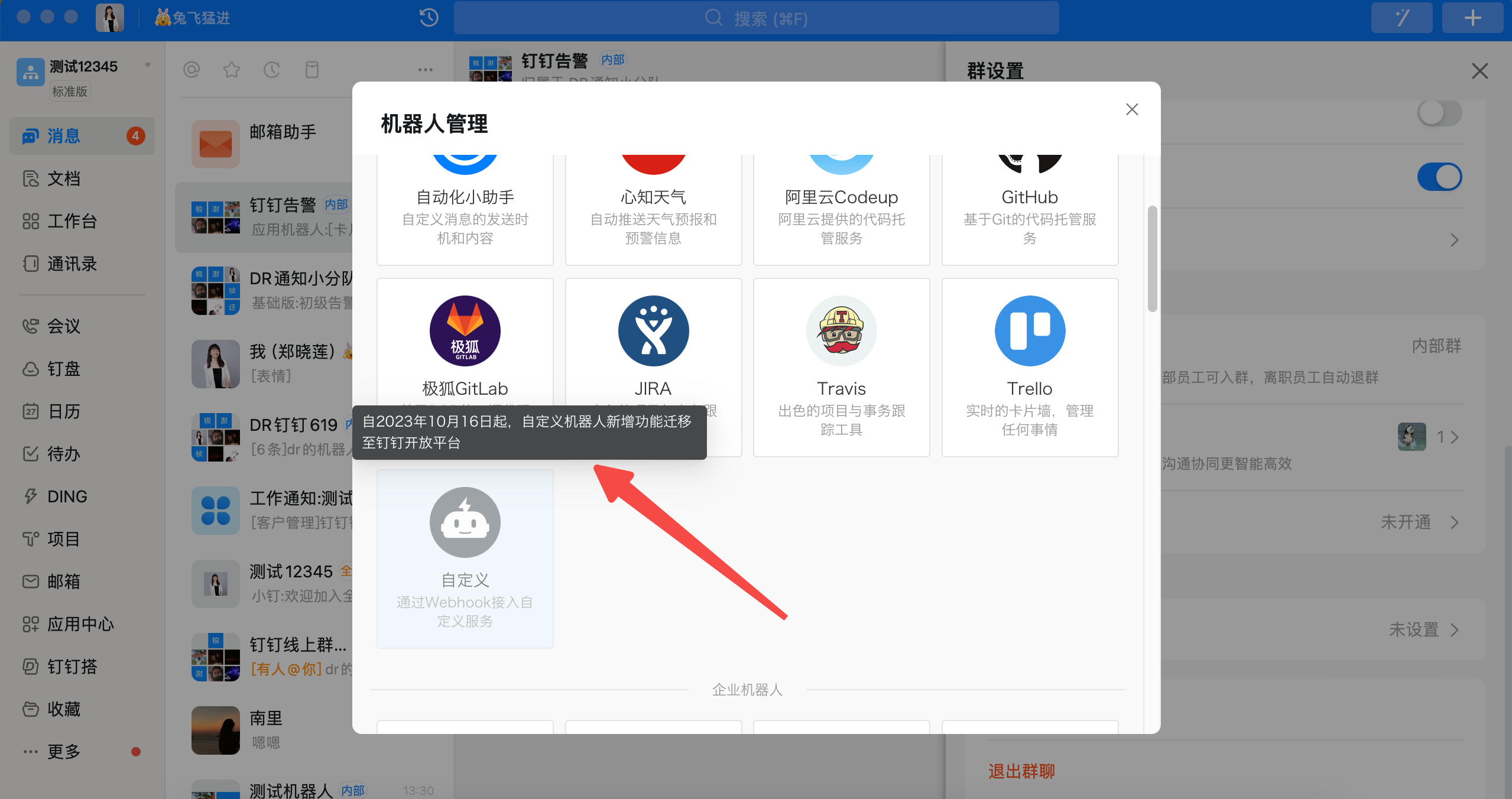Screen dimensions: 1512x799
Task: Open the robot count 1 chevron
Action: (1454, 437)
